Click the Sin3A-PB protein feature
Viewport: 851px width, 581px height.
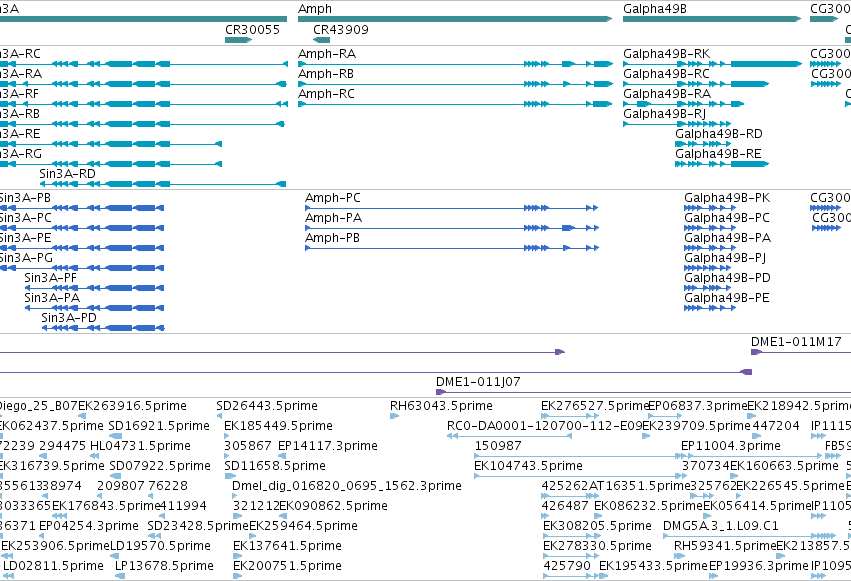[x=82, y=208]
